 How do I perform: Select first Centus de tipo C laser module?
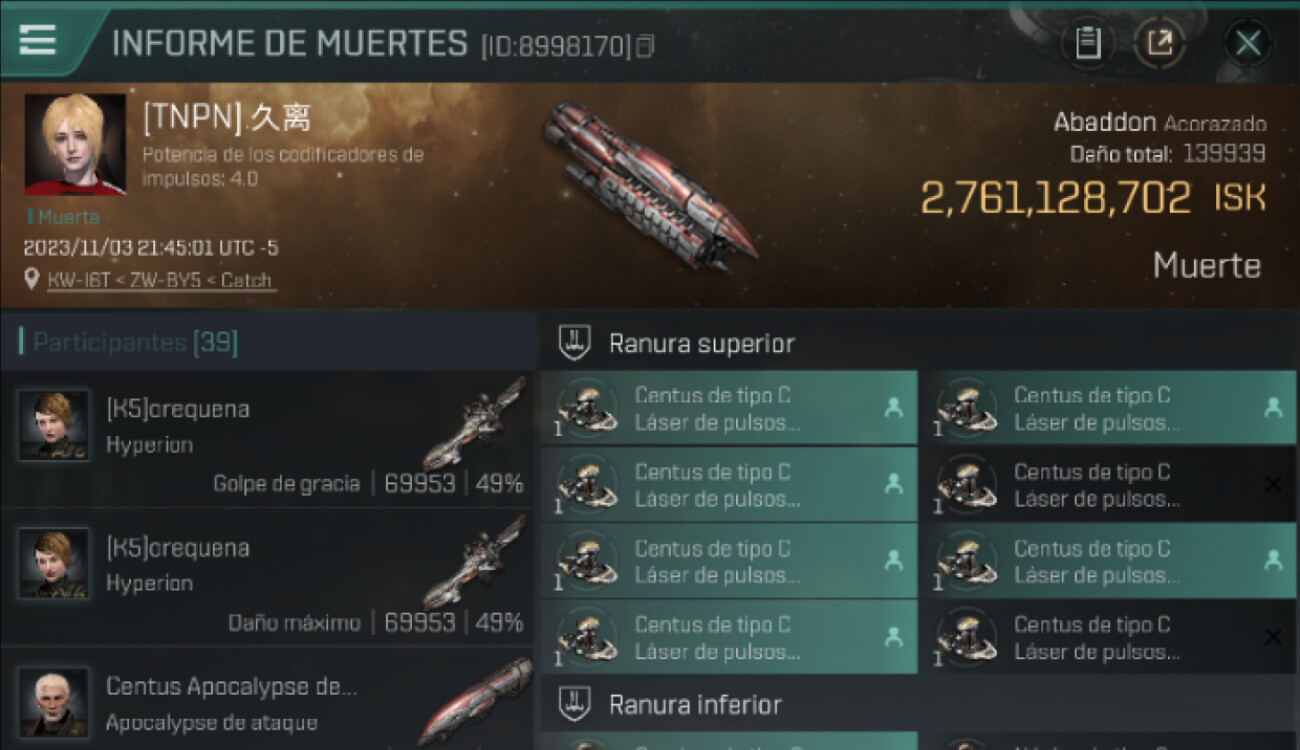pos(728,408)
